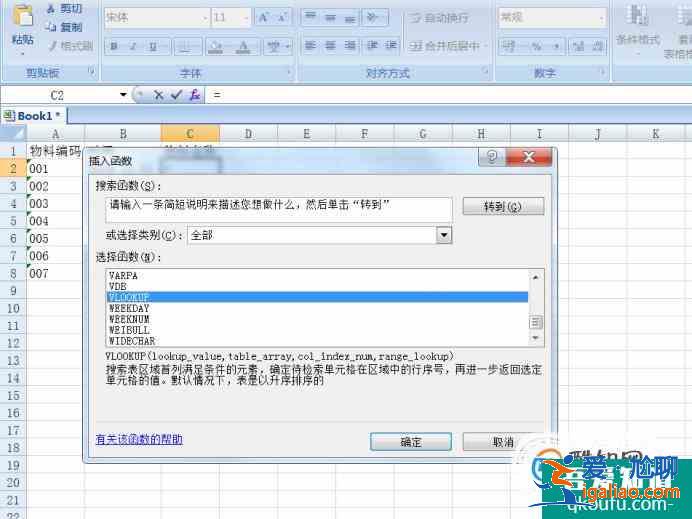
Task: Click the center text horizontally icon
Action: [330, 45]
